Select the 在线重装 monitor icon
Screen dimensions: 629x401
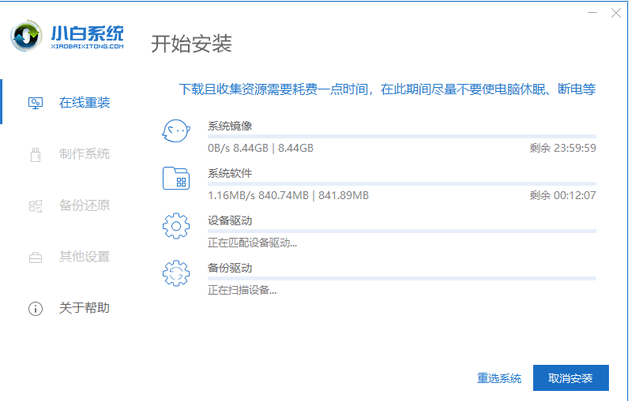[35, 103]
